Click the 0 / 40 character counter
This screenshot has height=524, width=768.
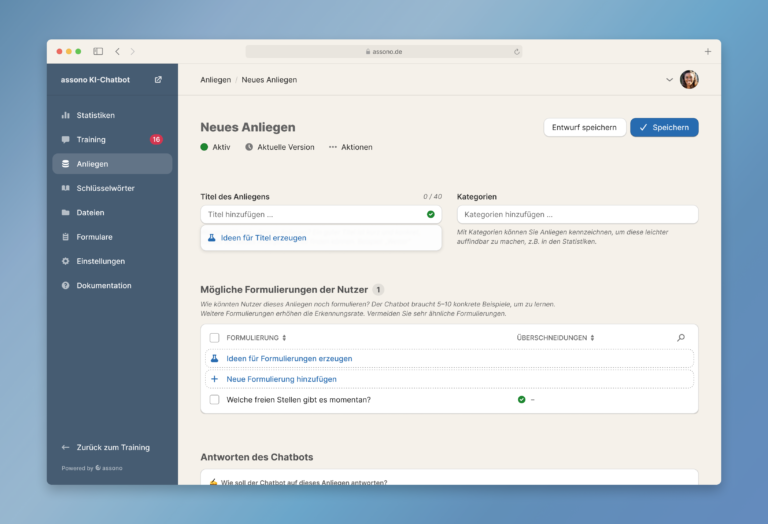[432, 196]
